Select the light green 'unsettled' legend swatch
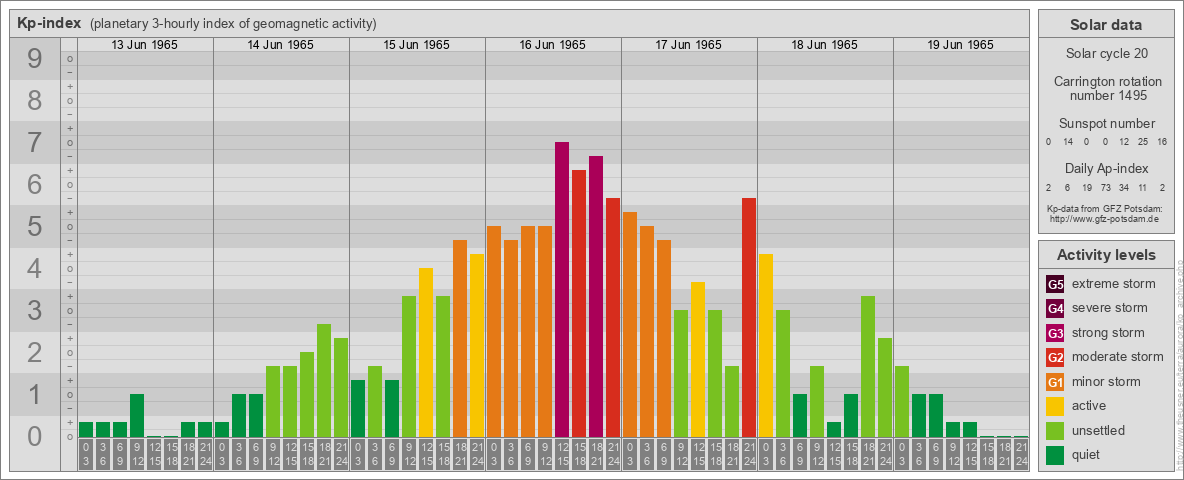 click(1055, 430)
